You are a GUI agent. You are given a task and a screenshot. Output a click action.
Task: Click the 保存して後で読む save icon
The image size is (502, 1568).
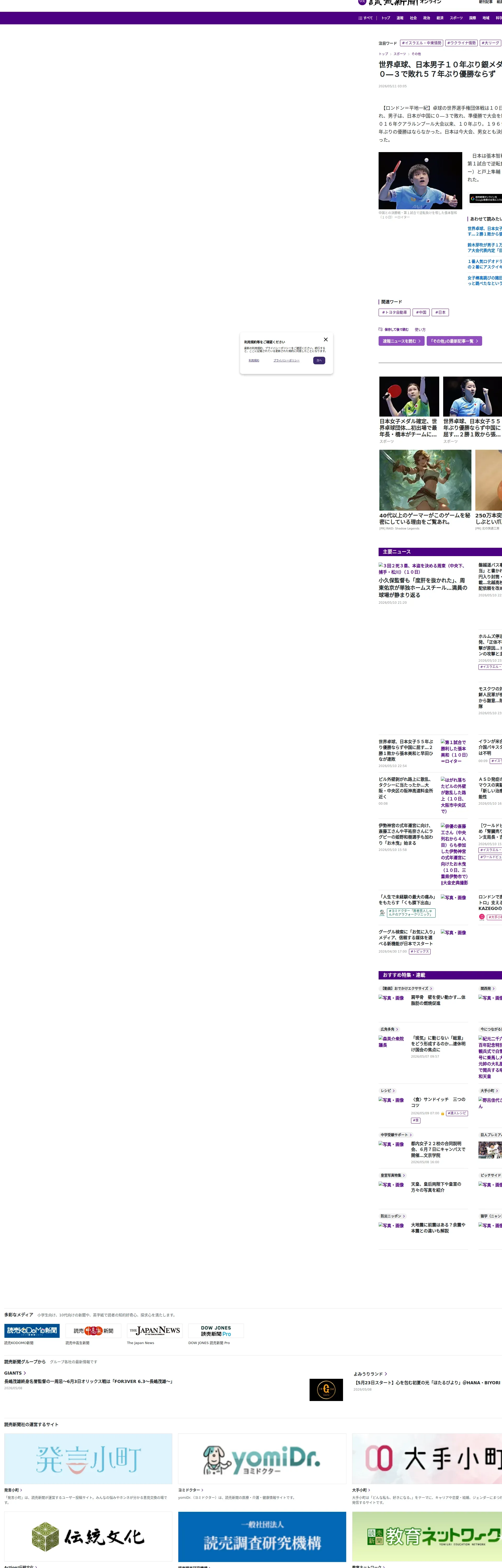[381, 329]
